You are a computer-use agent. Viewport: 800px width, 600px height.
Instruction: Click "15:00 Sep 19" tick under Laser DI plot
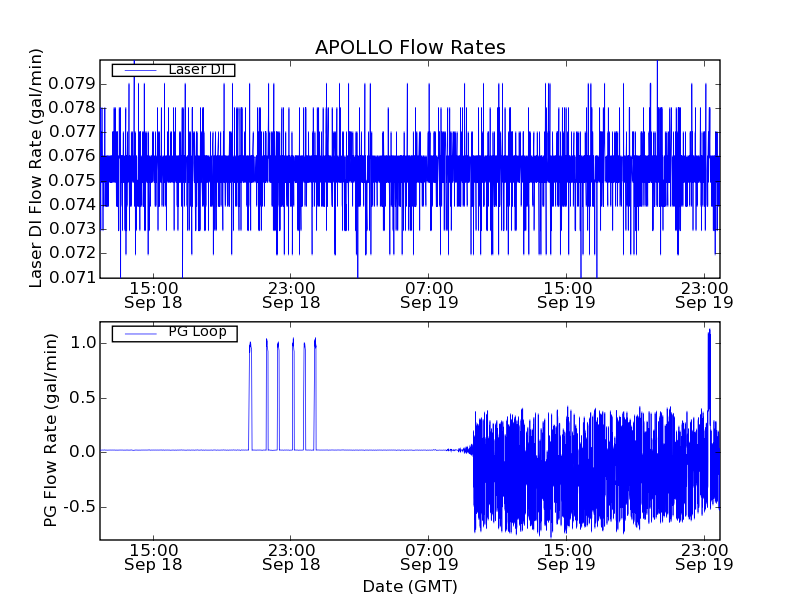566,295
